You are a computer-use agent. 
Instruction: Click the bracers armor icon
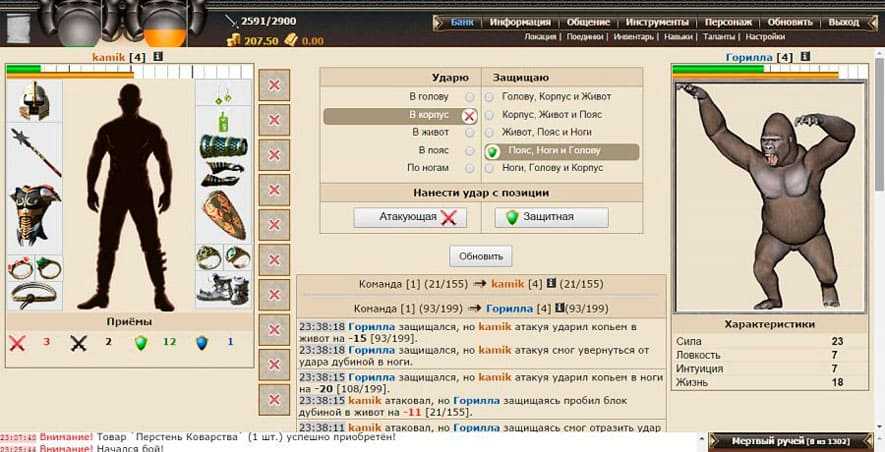click(222, 146)
